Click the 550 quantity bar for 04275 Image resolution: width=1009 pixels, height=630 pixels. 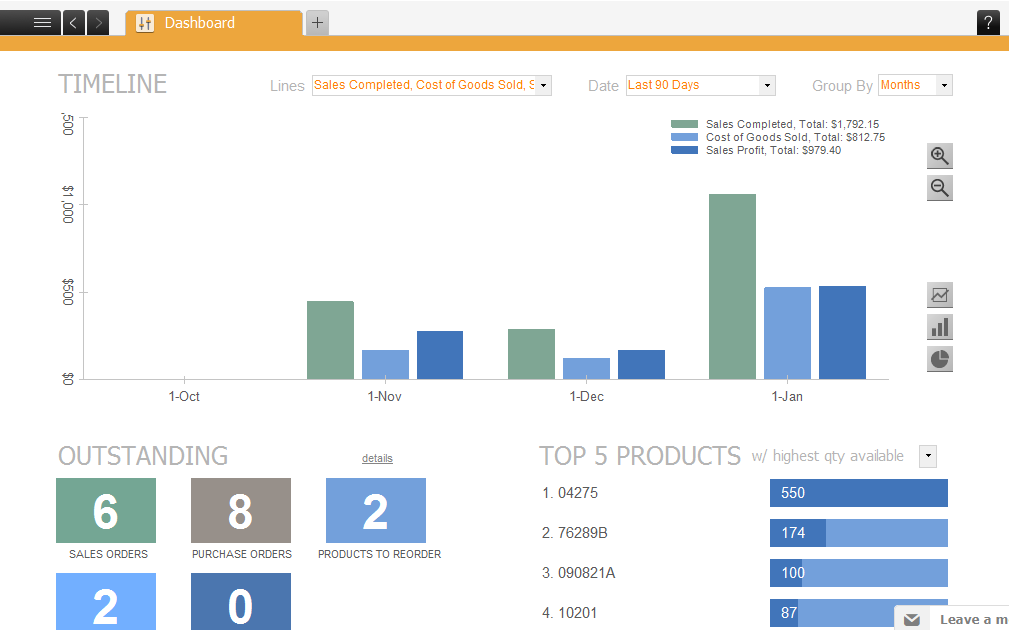pyautogui.click(x=858, y=493)
